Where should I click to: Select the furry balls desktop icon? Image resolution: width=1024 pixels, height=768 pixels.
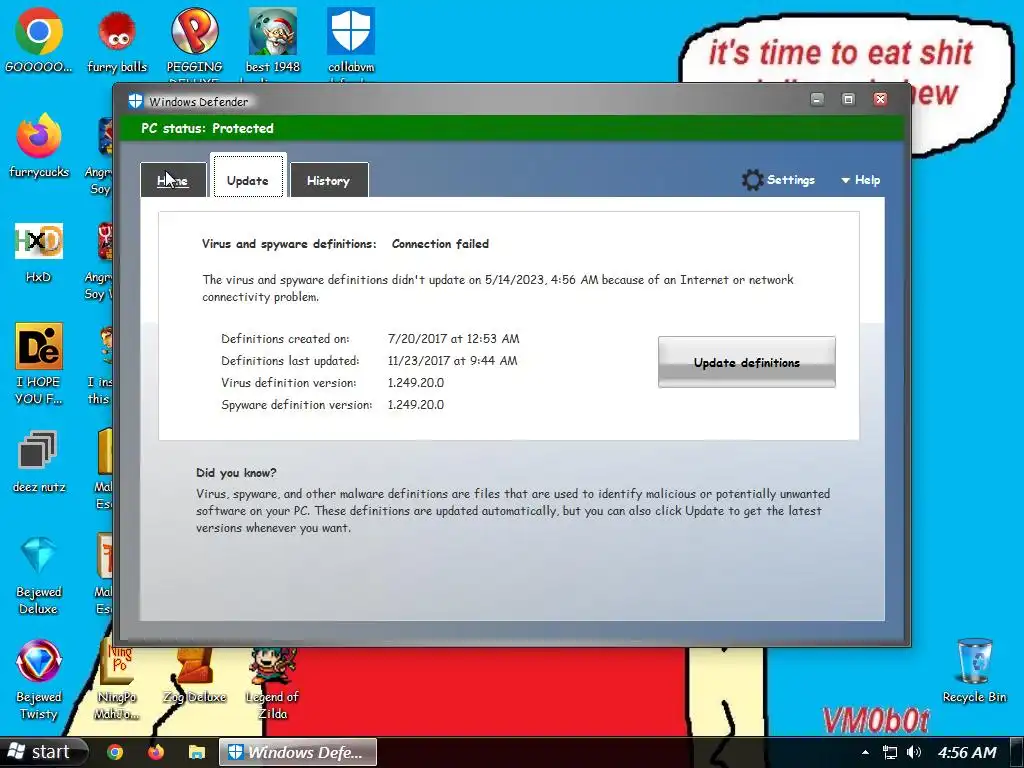tap(117, 40)
